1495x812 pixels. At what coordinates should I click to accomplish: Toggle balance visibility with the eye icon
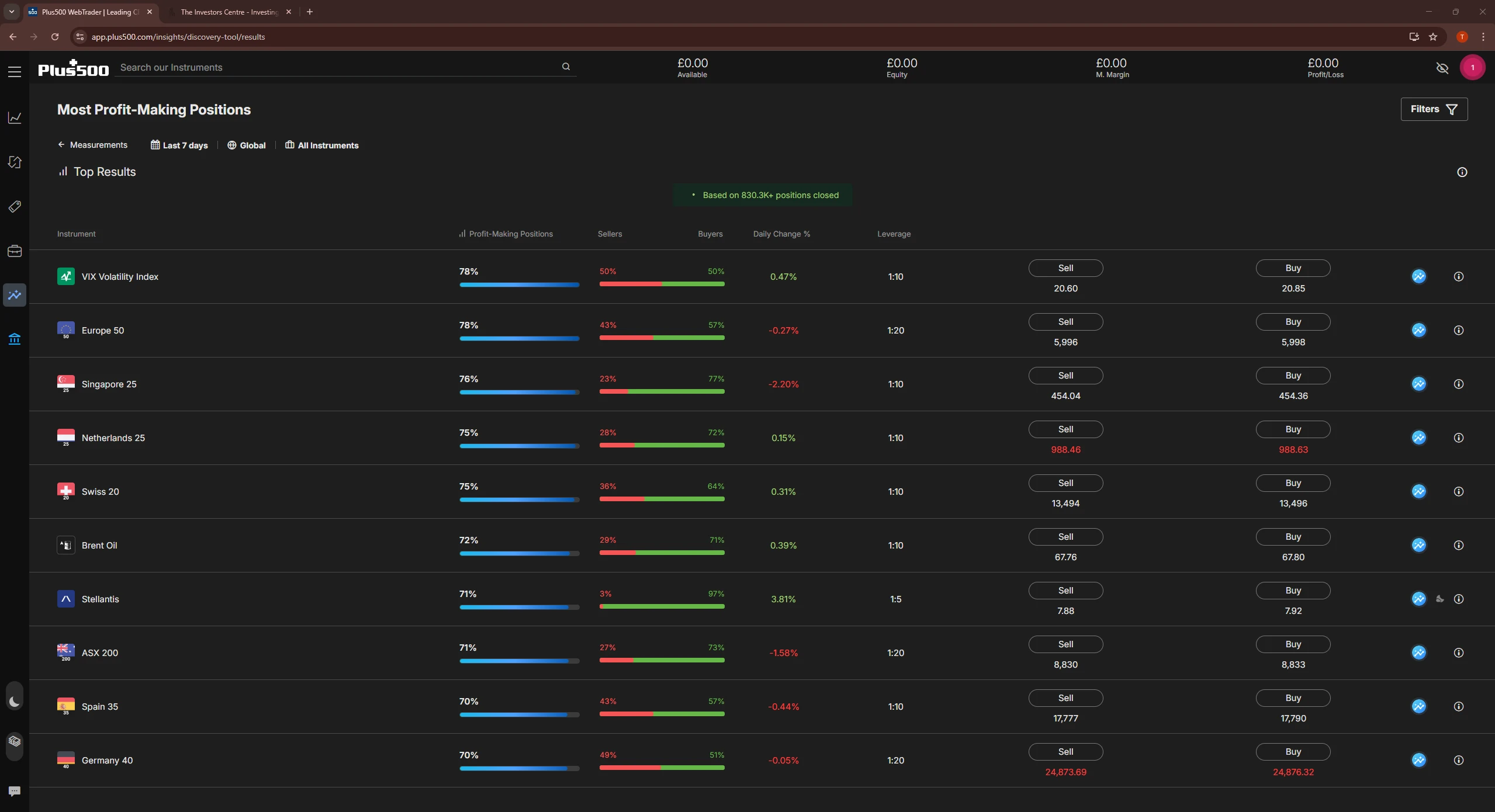pos(1441,68)
